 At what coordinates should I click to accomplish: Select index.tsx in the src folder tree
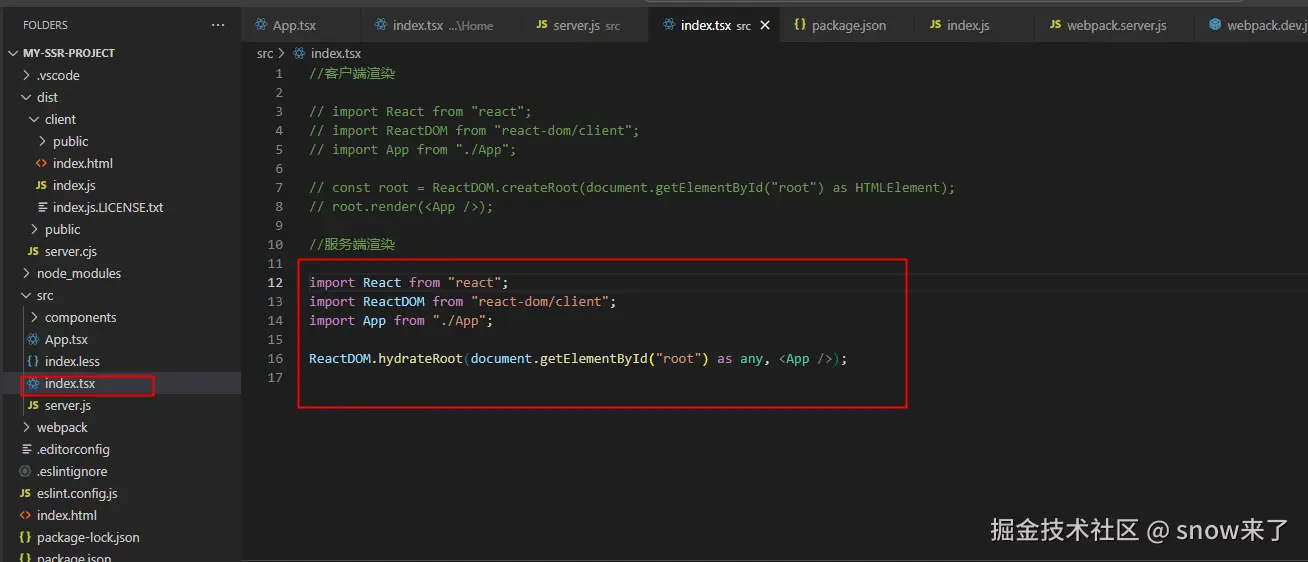point(70,383)
